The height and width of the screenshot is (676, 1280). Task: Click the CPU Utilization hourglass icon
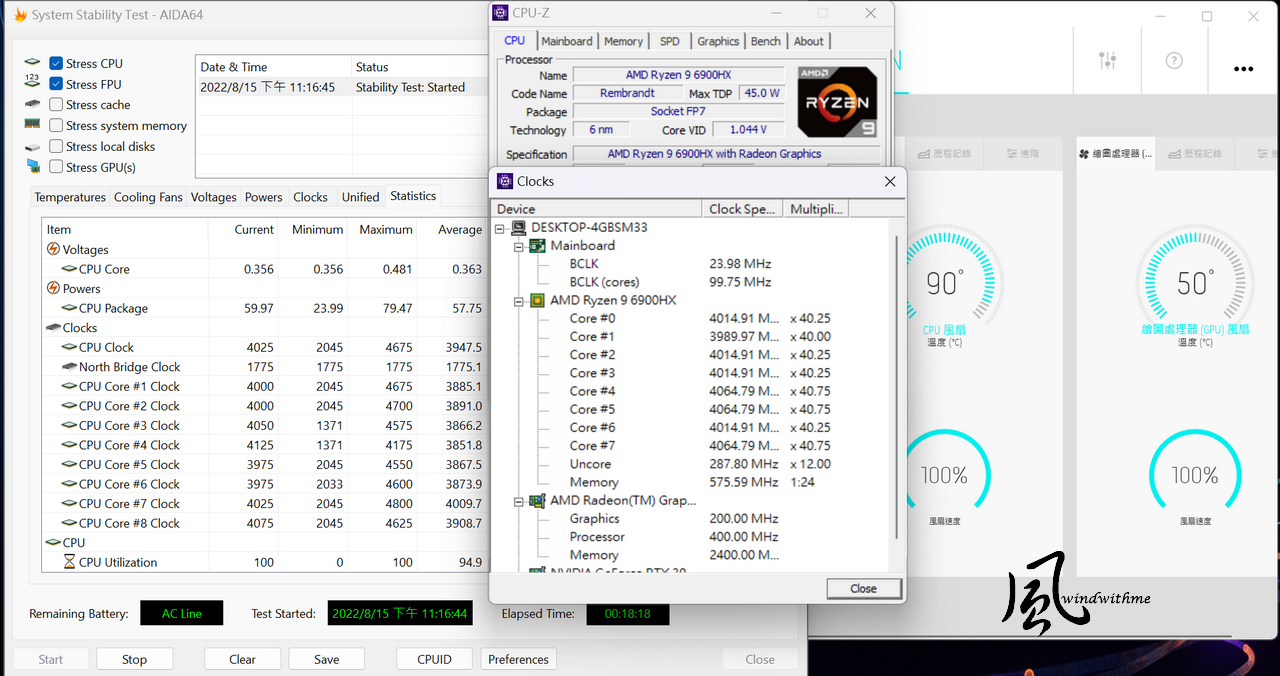point(69,562)
